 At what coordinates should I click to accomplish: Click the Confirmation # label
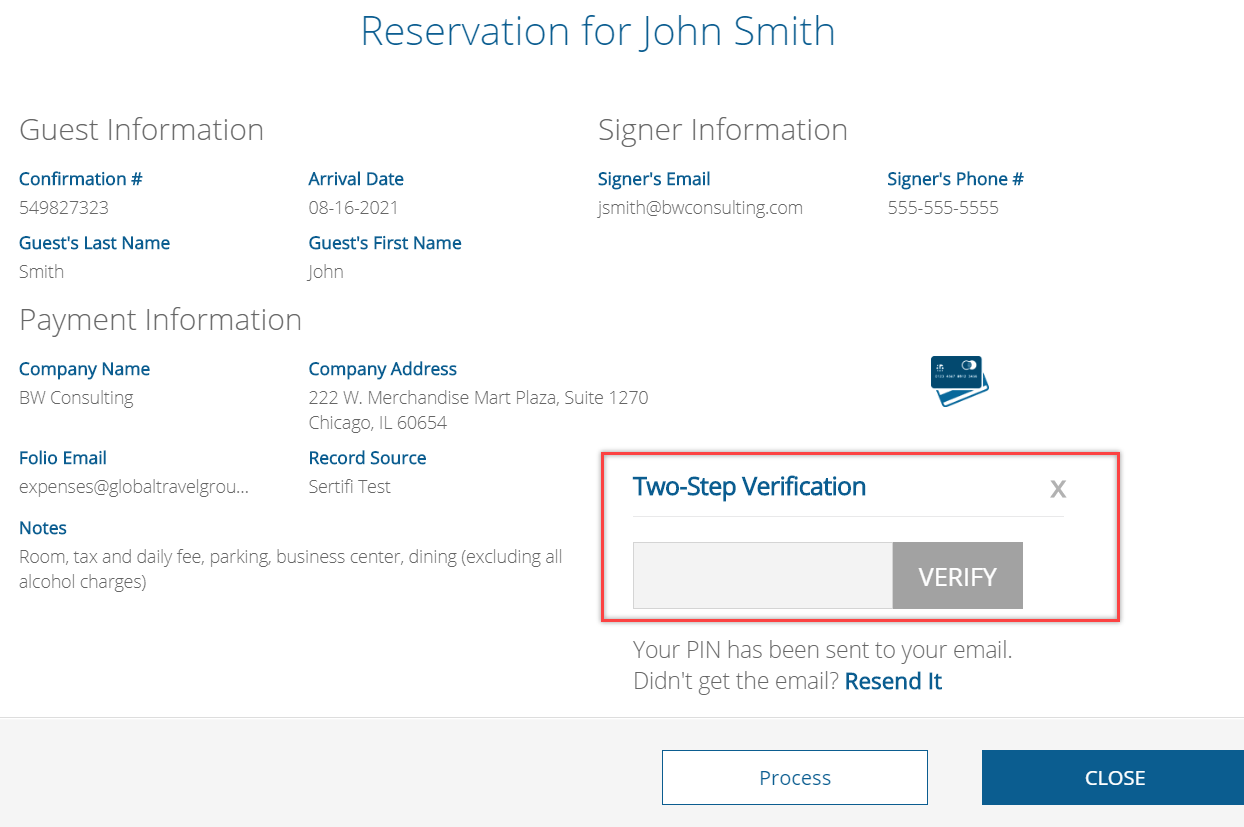[81, 179]
